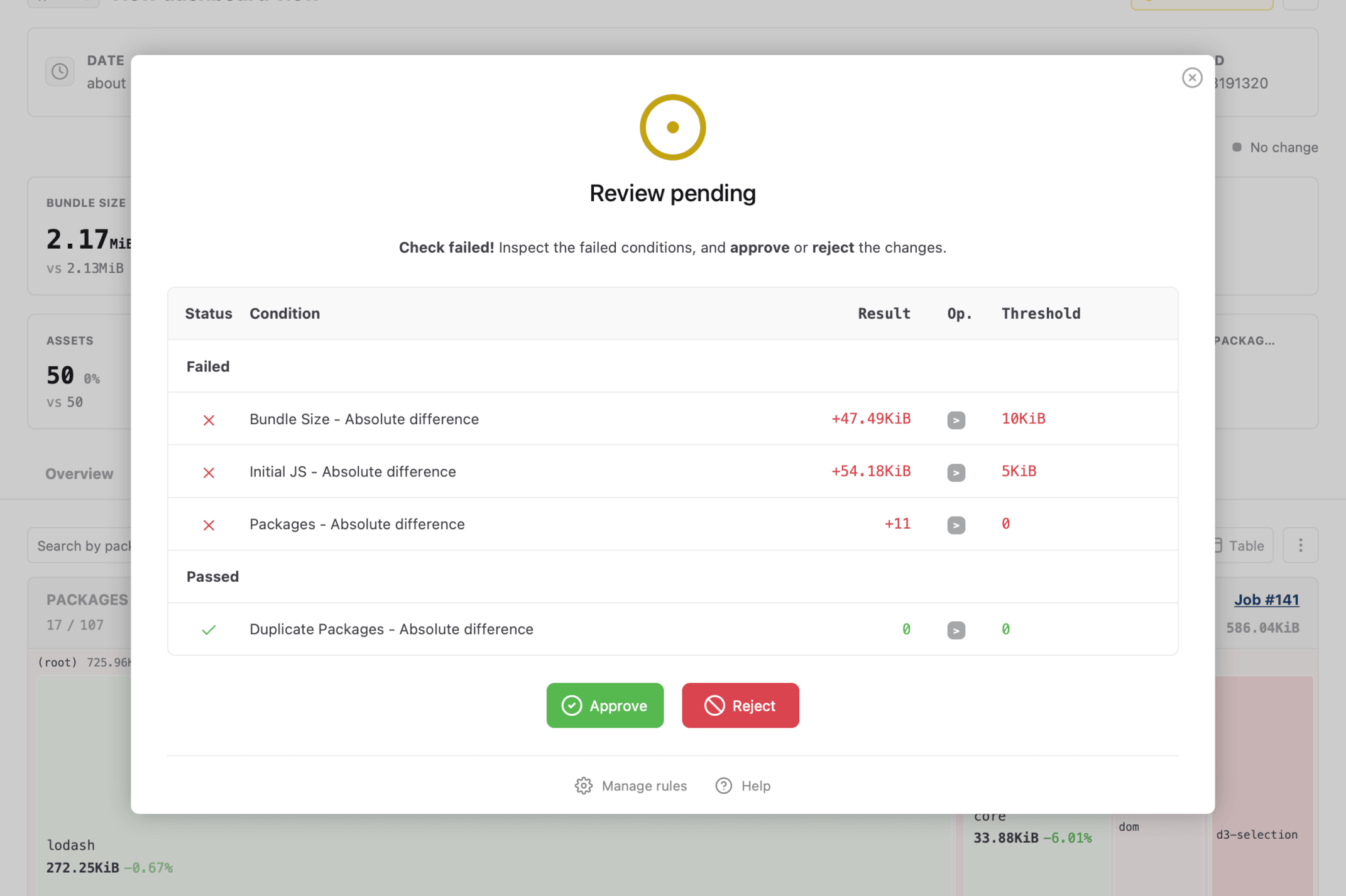Select 'Bundle Size - Absolute difference' condition
Screen dimensions: 1346x896
(x=364, y=419)
